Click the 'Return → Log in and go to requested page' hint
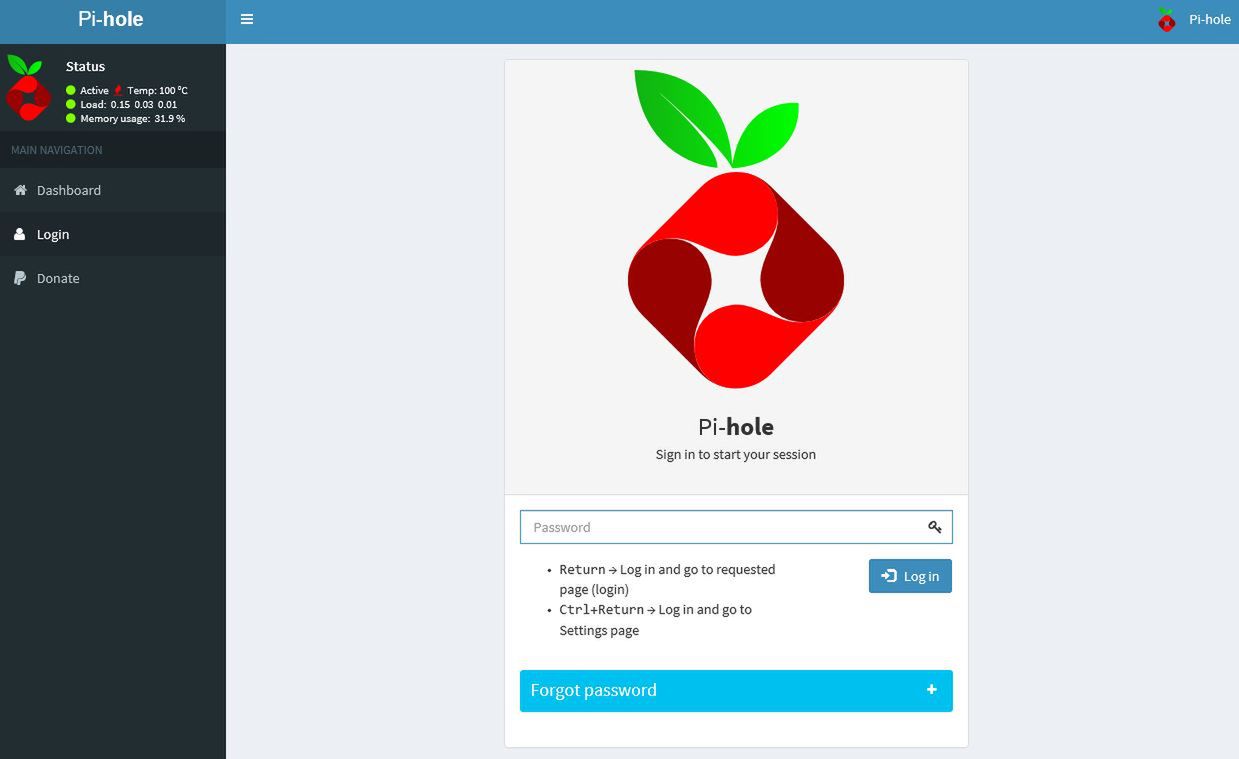This screenshot has width=1239, height=759. coord(667,579)
